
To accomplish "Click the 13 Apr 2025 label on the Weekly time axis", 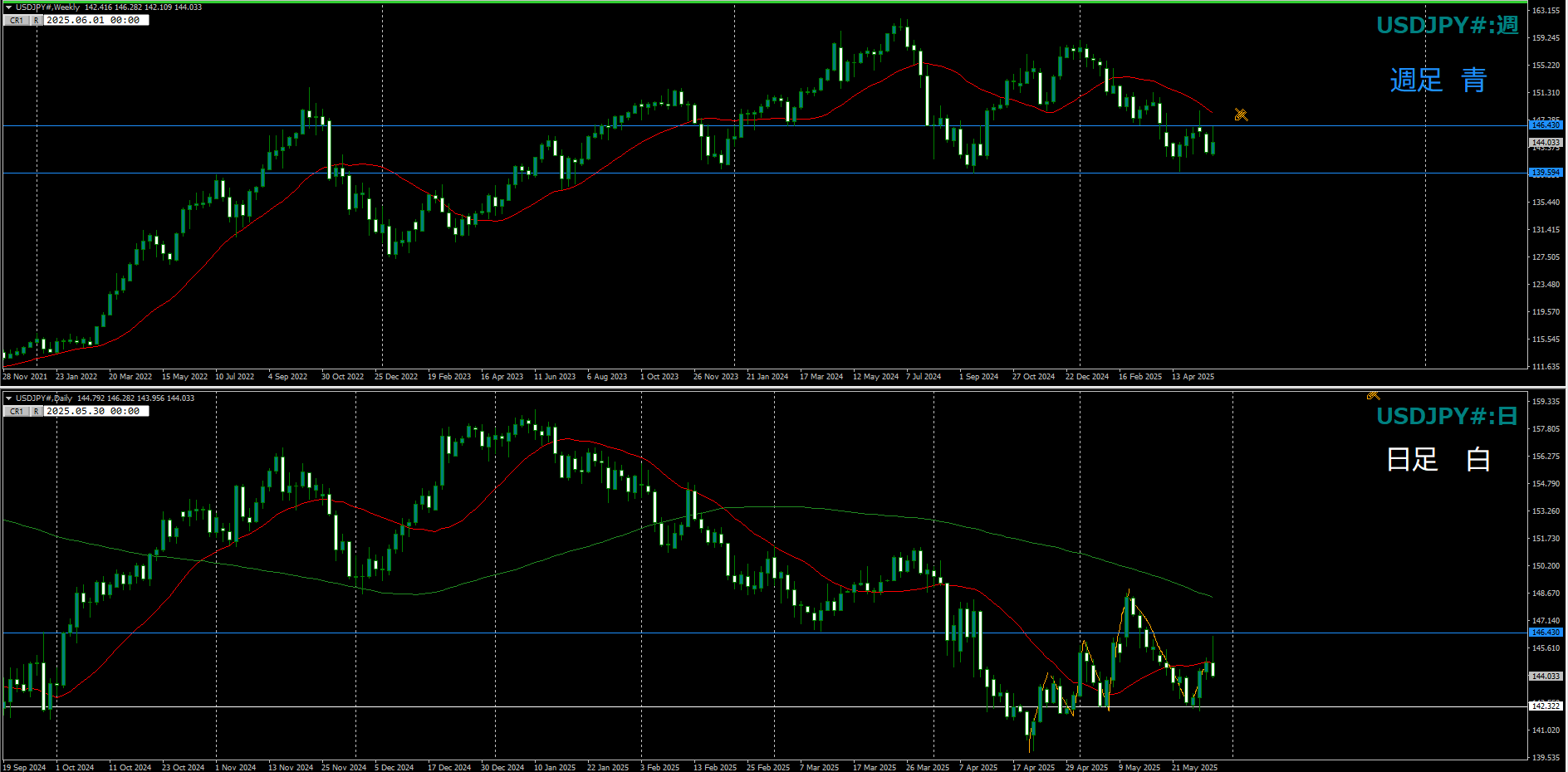I will (1193, 377).
